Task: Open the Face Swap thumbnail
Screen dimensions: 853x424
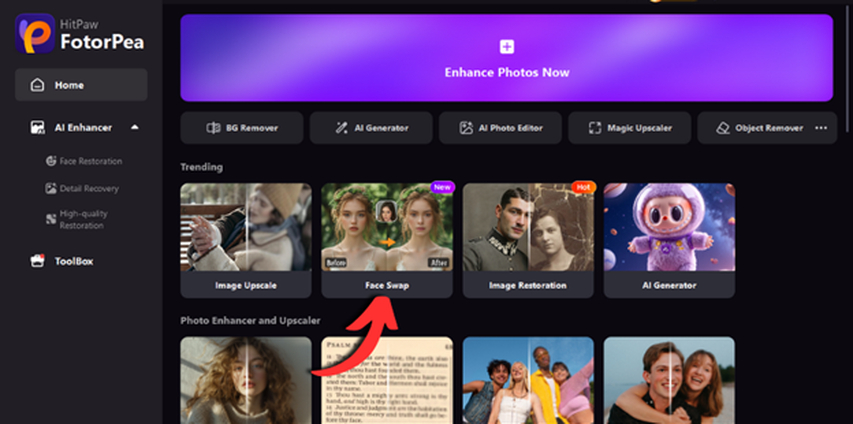Action: tap(387, 227)
